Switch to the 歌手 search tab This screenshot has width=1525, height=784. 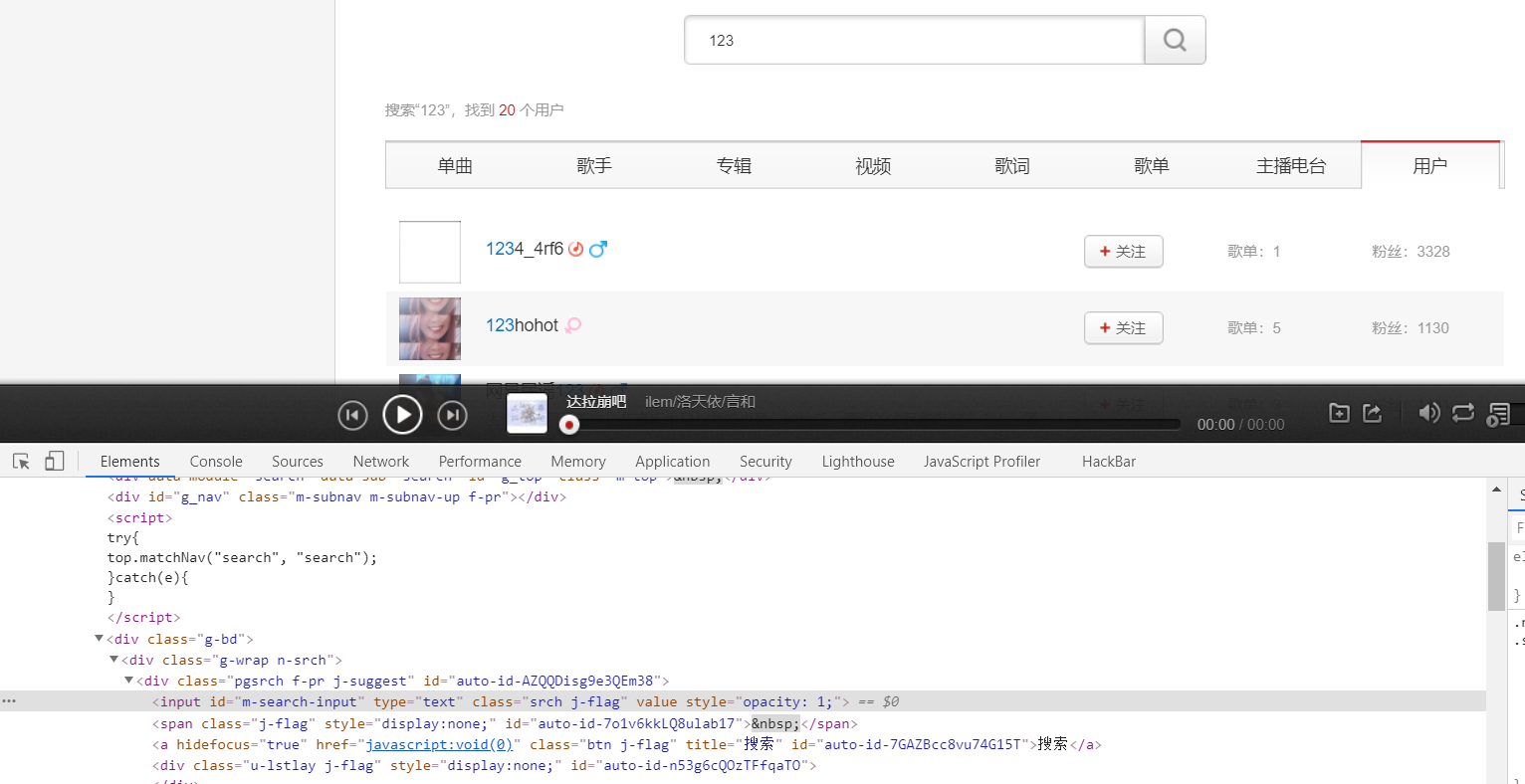click(x=594, y=166)
